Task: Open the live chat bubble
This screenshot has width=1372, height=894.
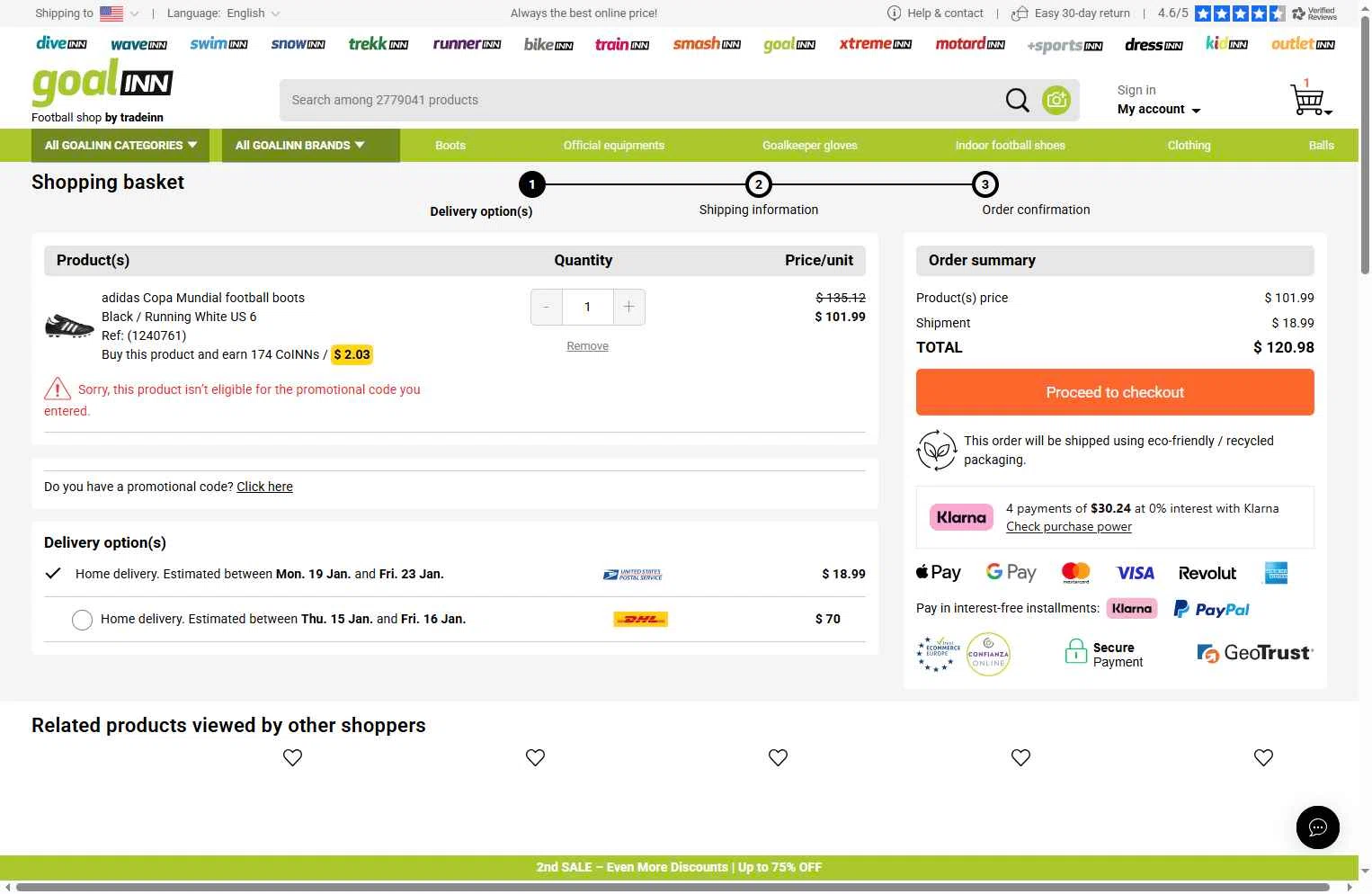Action: tap(1318, 827)
